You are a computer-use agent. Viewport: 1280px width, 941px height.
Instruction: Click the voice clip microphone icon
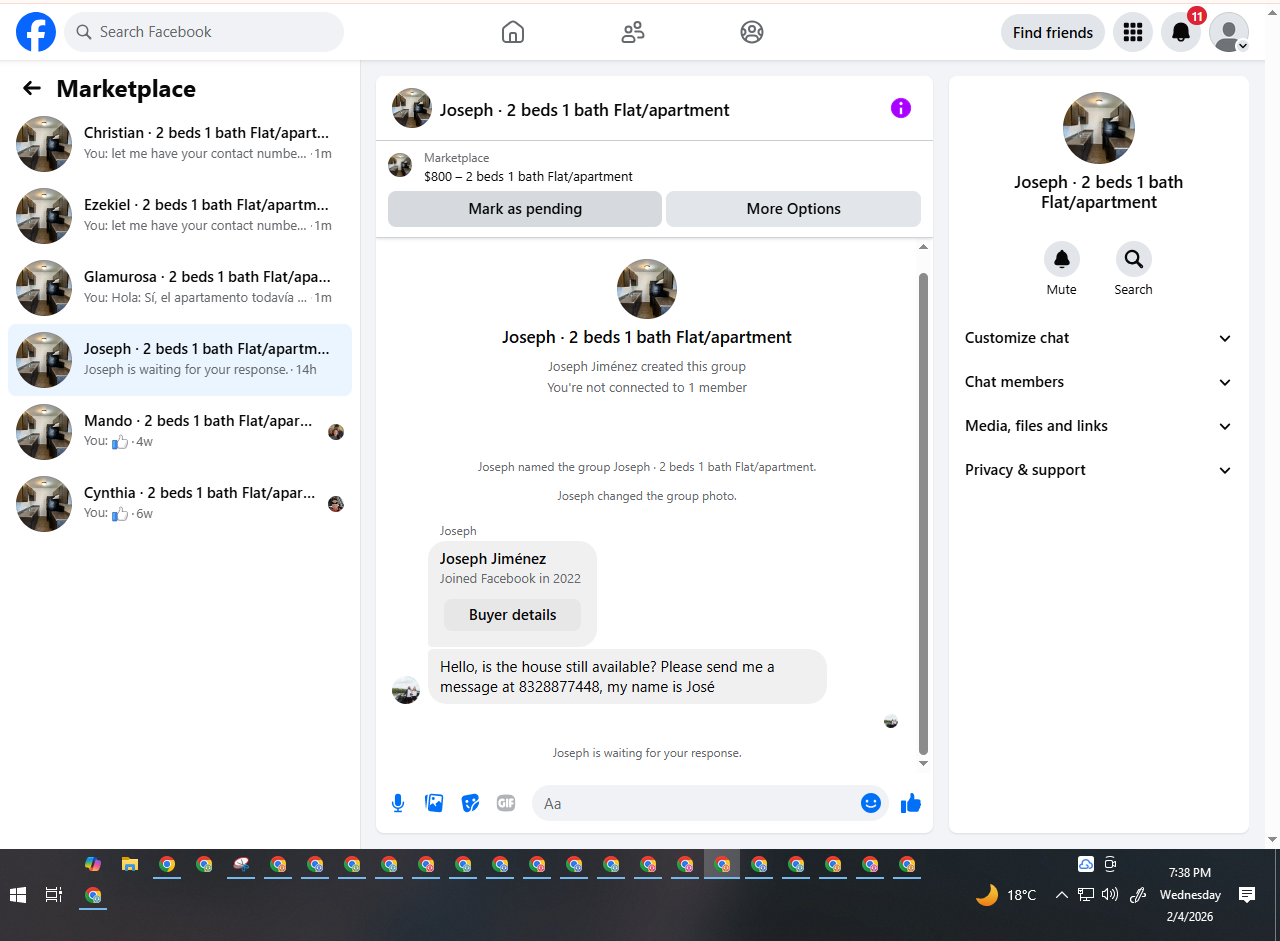click(398, 803)
